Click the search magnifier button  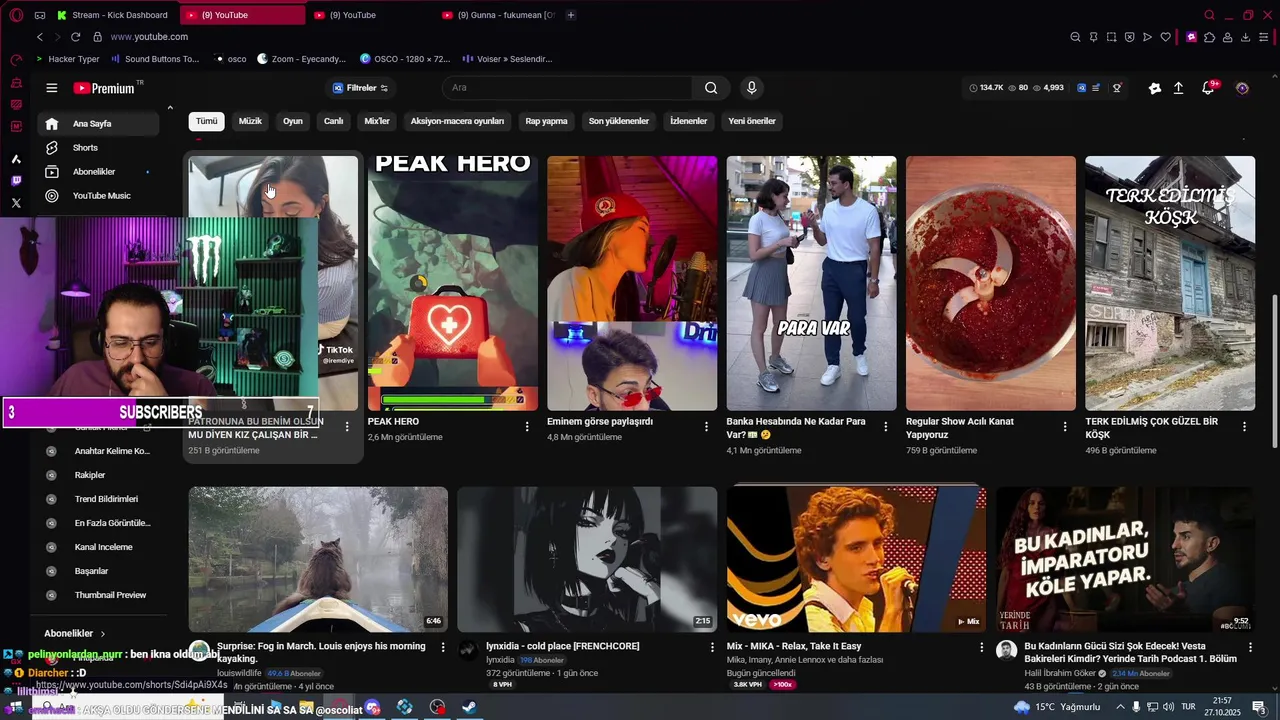tap(711, 88)
